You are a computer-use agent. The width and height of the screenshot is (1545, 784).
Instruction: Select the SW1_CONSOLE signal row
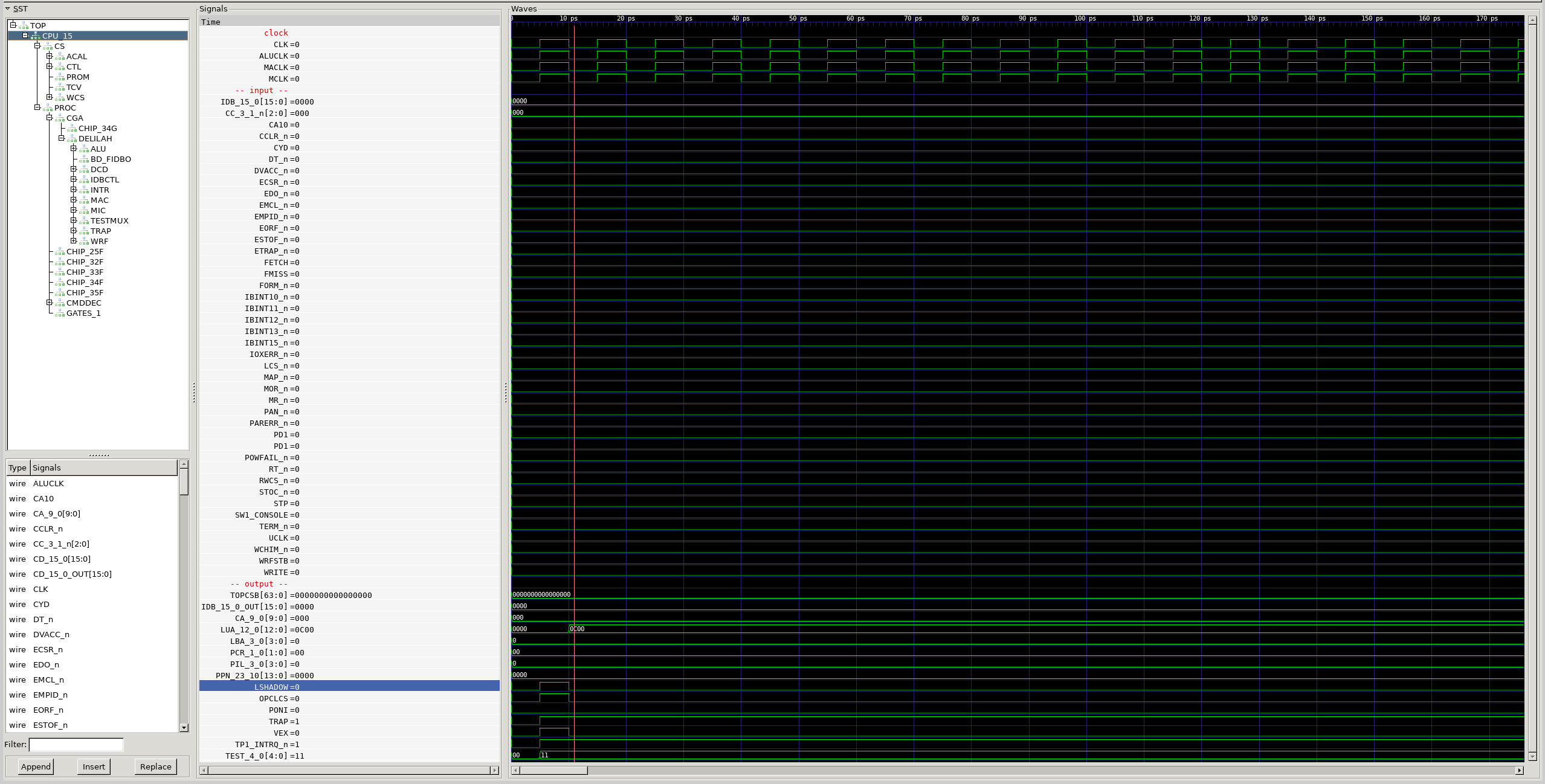tap(349, 515)
